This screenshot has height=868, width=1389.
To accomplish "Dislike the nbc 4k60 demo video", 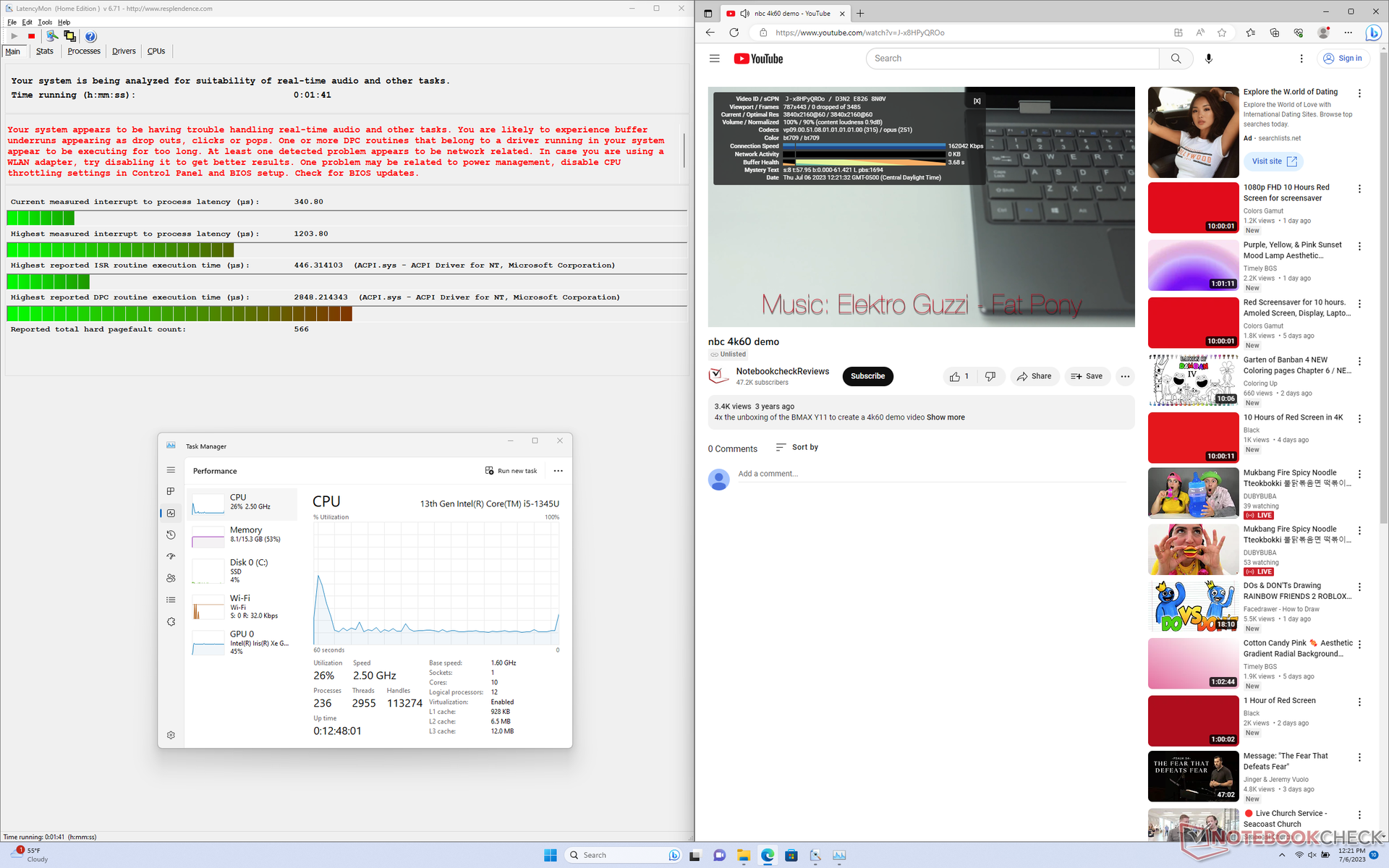I will point(990,376).
